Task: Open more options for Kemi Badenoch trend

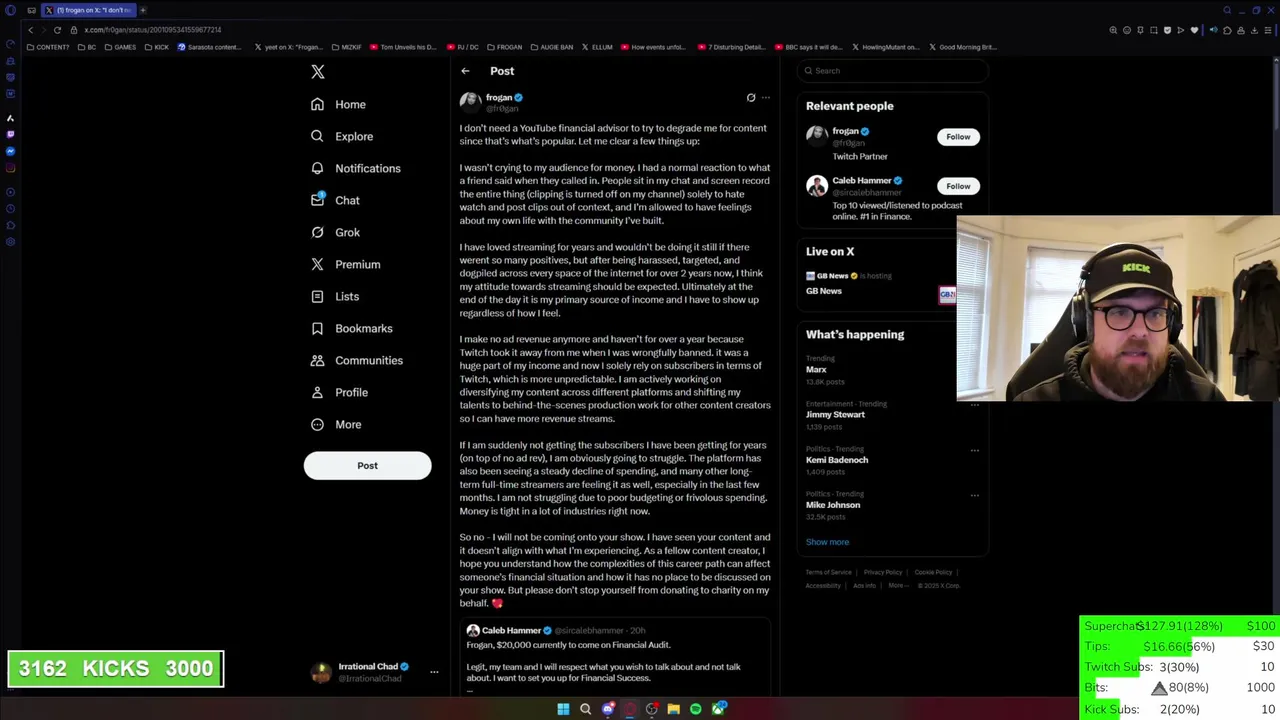Action: click(x=974, y=450)
